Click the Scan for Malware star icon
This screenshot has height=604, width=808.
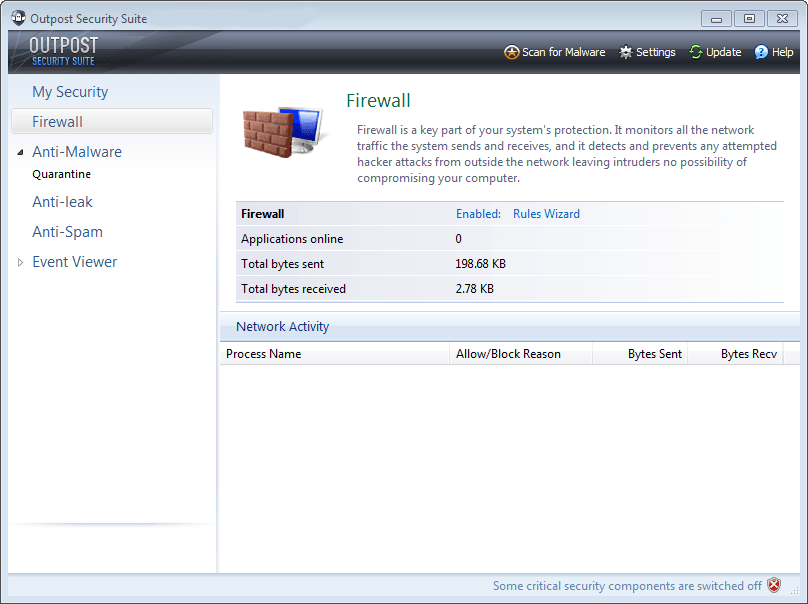[511, 52]
